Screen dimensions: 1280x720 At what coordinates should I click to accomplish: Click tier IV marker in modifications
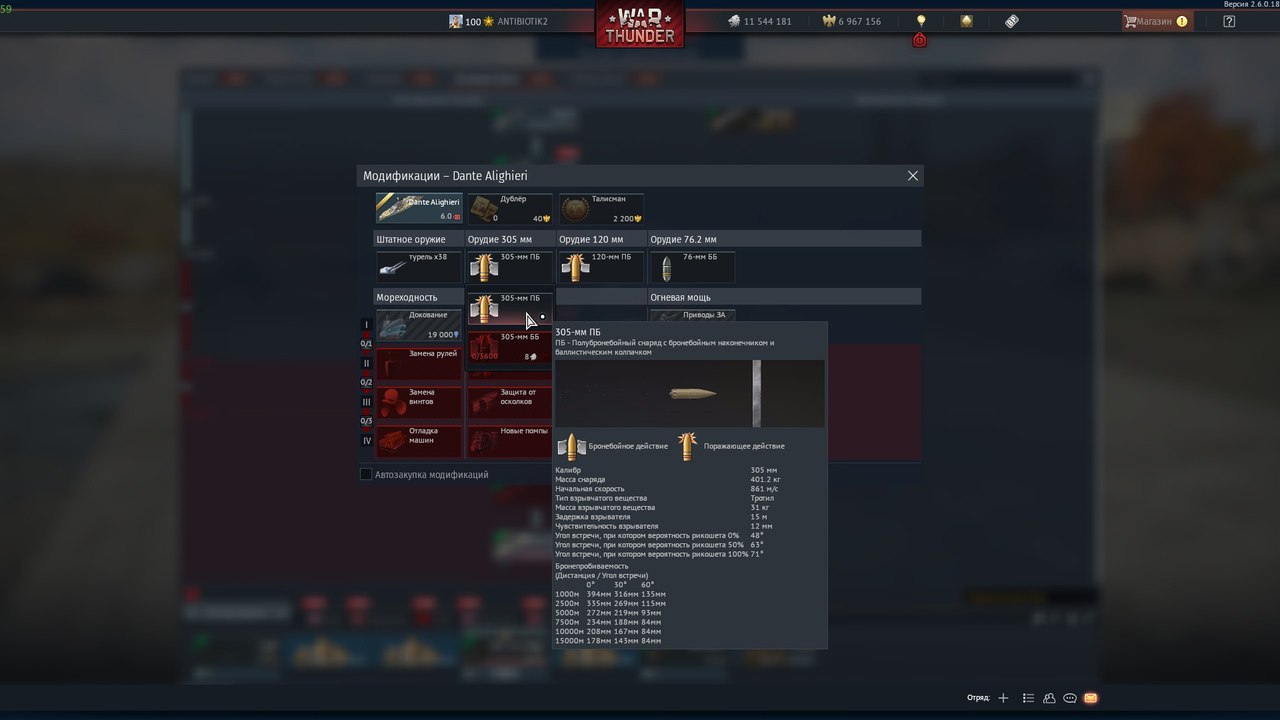point(366,440)
